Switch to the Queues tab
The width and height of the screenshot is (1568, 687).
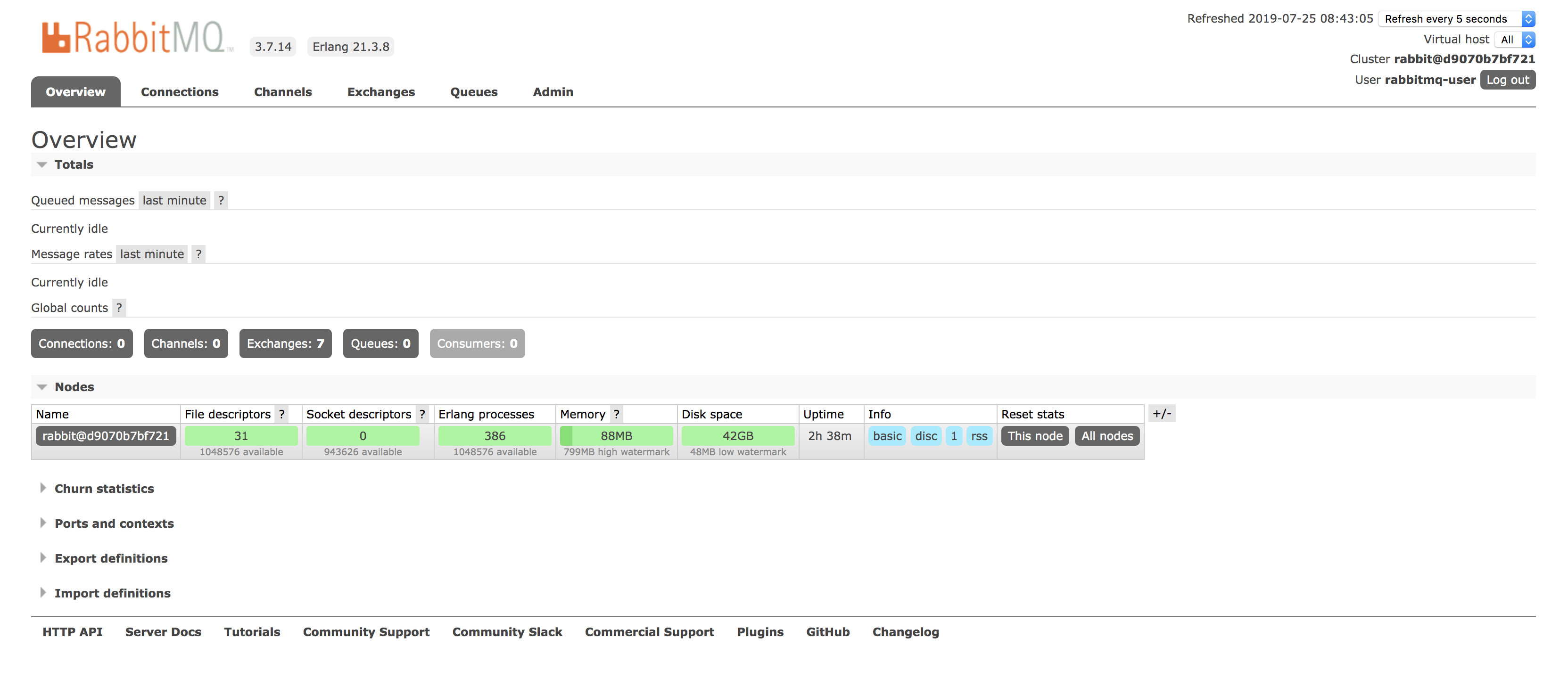tap(474, 92)
